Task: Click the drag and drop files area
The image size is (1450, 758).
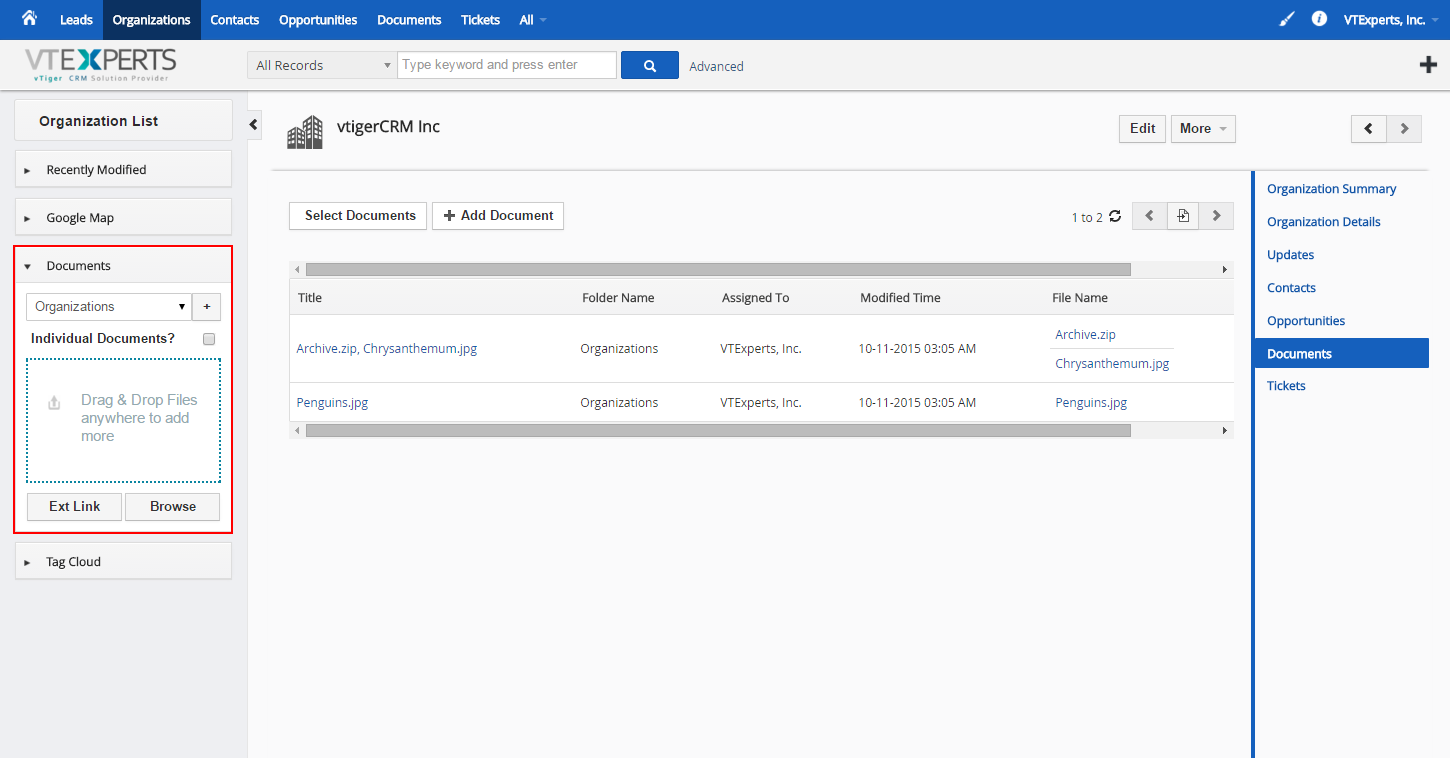Action: (124, 421)
